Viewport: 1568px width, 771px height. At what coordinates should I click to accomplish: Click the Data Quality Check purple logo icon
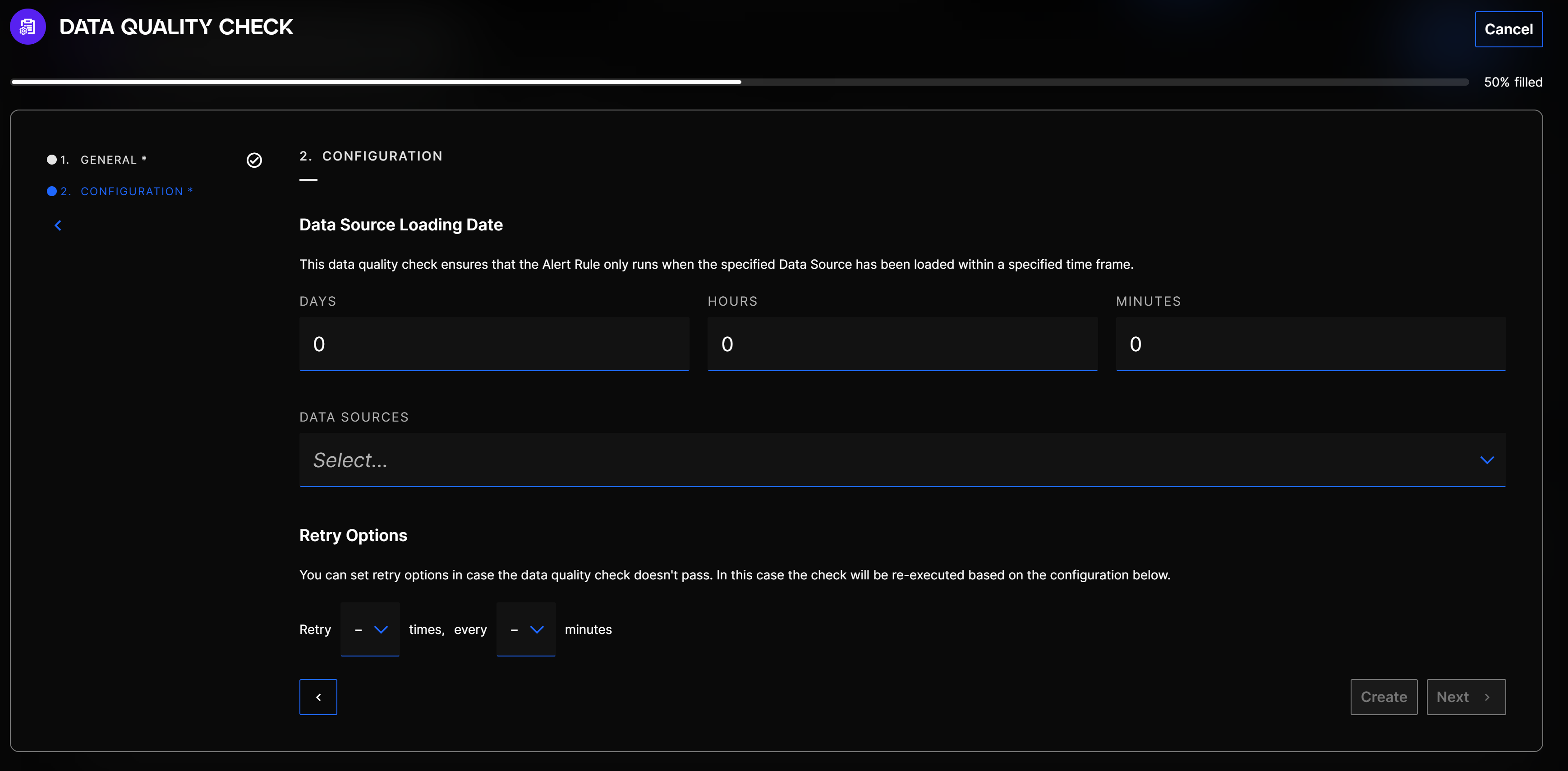coord(28,27)
